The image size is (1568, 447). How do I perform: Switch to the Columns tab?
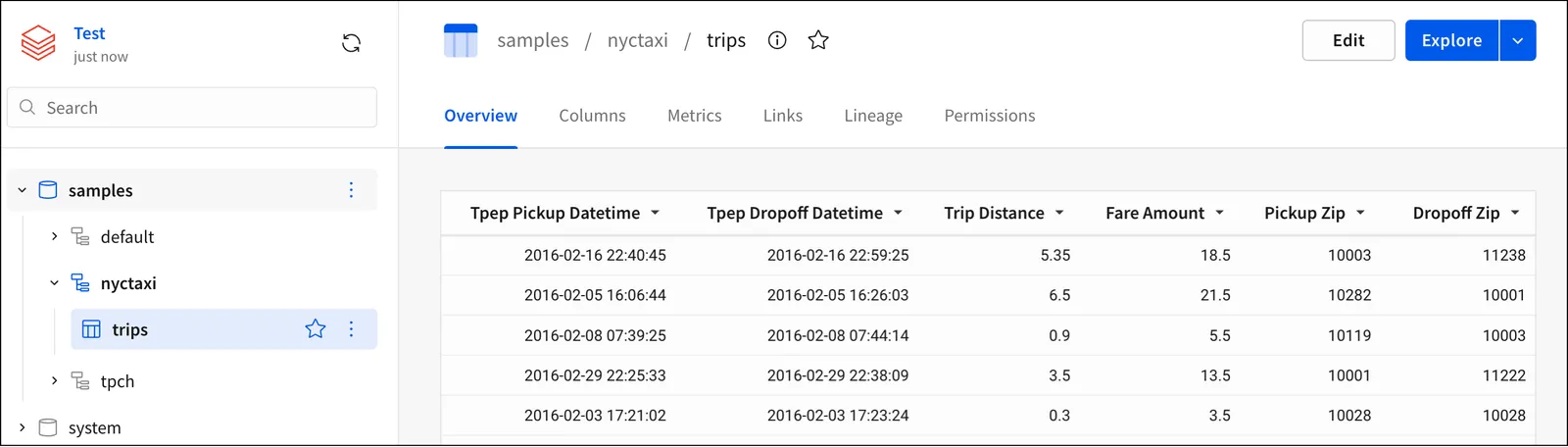click(592, 116)
